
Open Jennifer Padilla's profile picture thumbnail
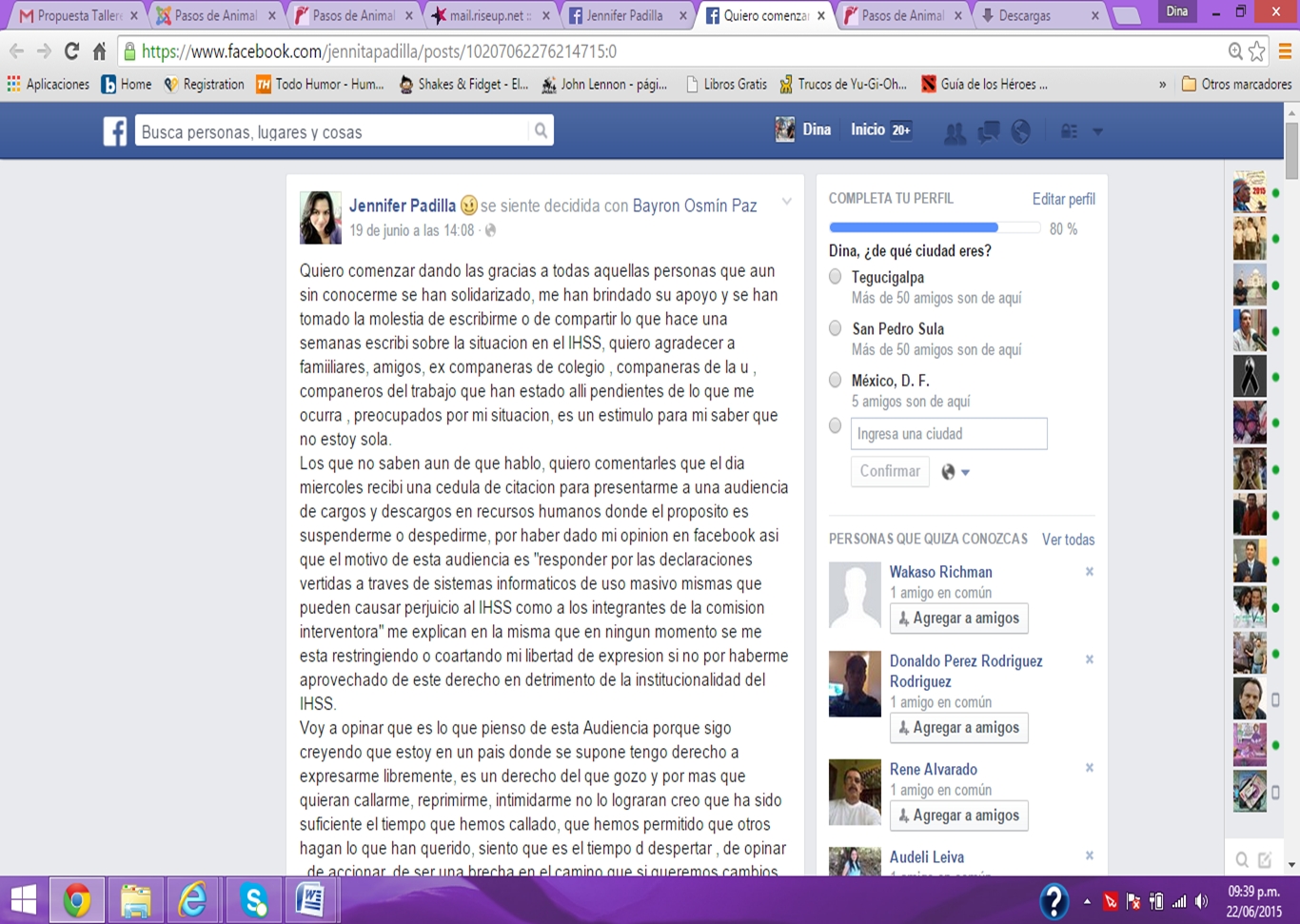coord(321,217)
